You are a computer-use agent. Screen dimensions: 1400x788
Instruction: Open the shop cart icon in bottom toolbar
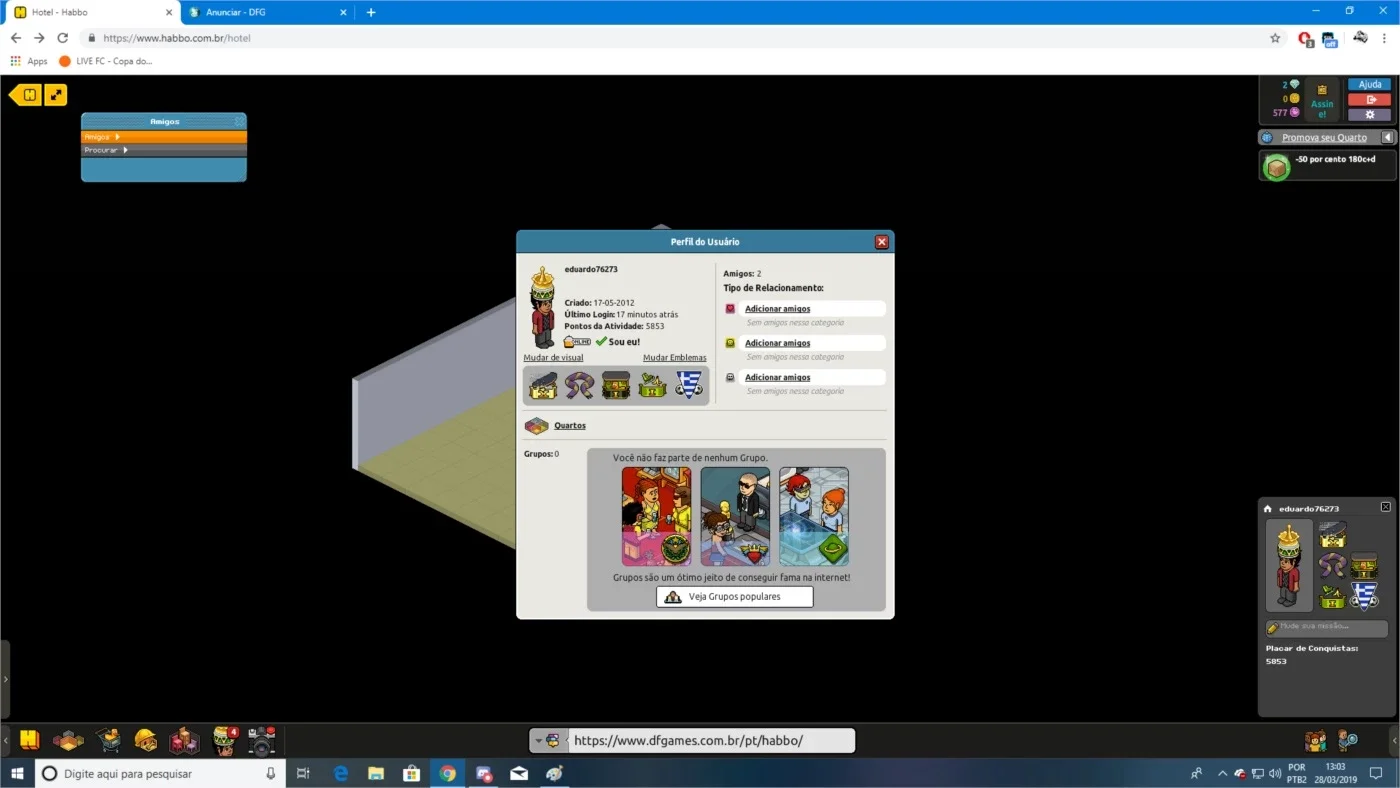coord(108,741)
